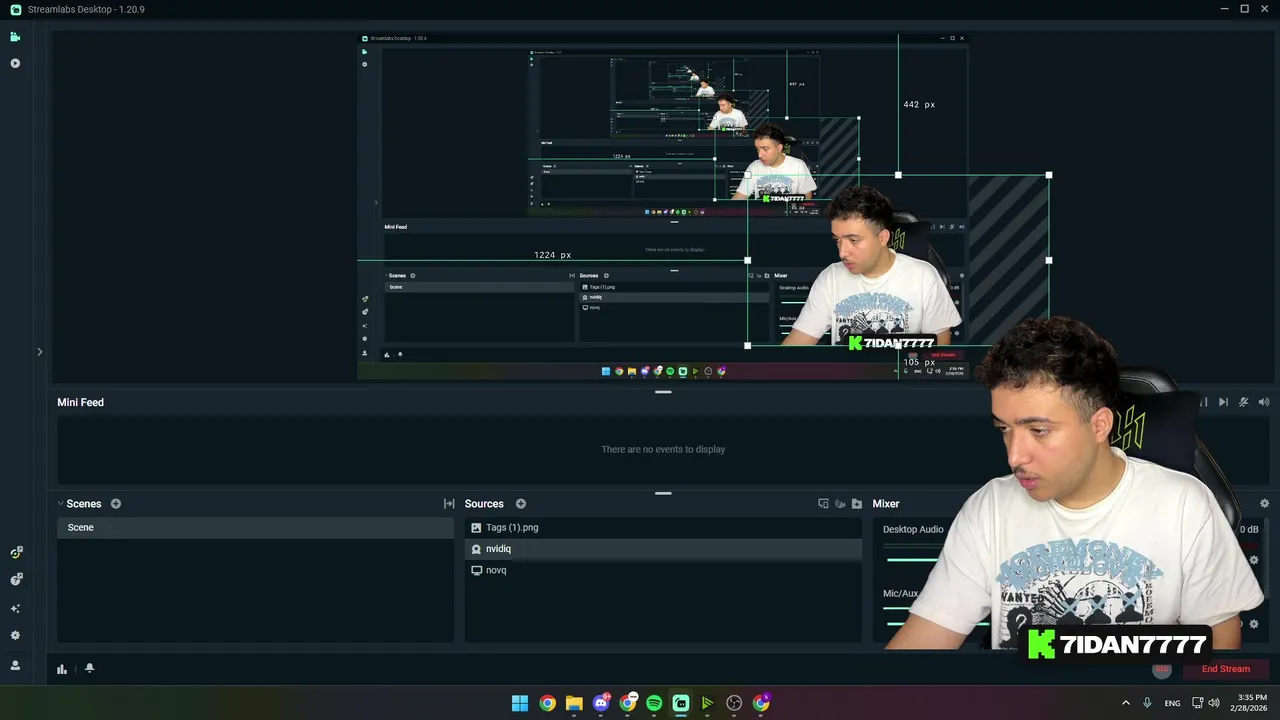Screen dimensions: 1280x720
Task: Click the End Stream button
Action: [x=1225, y=669]
